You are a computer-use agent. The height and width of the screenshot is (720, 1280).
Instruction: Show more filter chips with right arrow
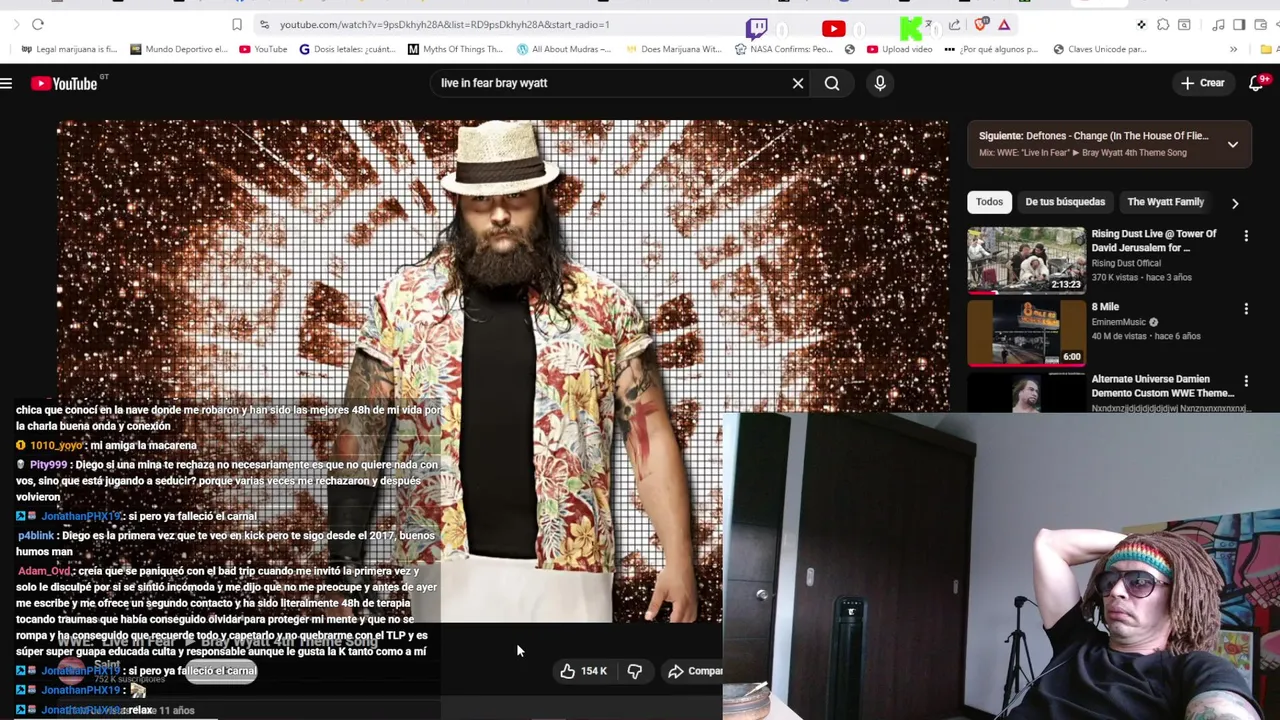pyautogui.click(x=1235, y=203)
